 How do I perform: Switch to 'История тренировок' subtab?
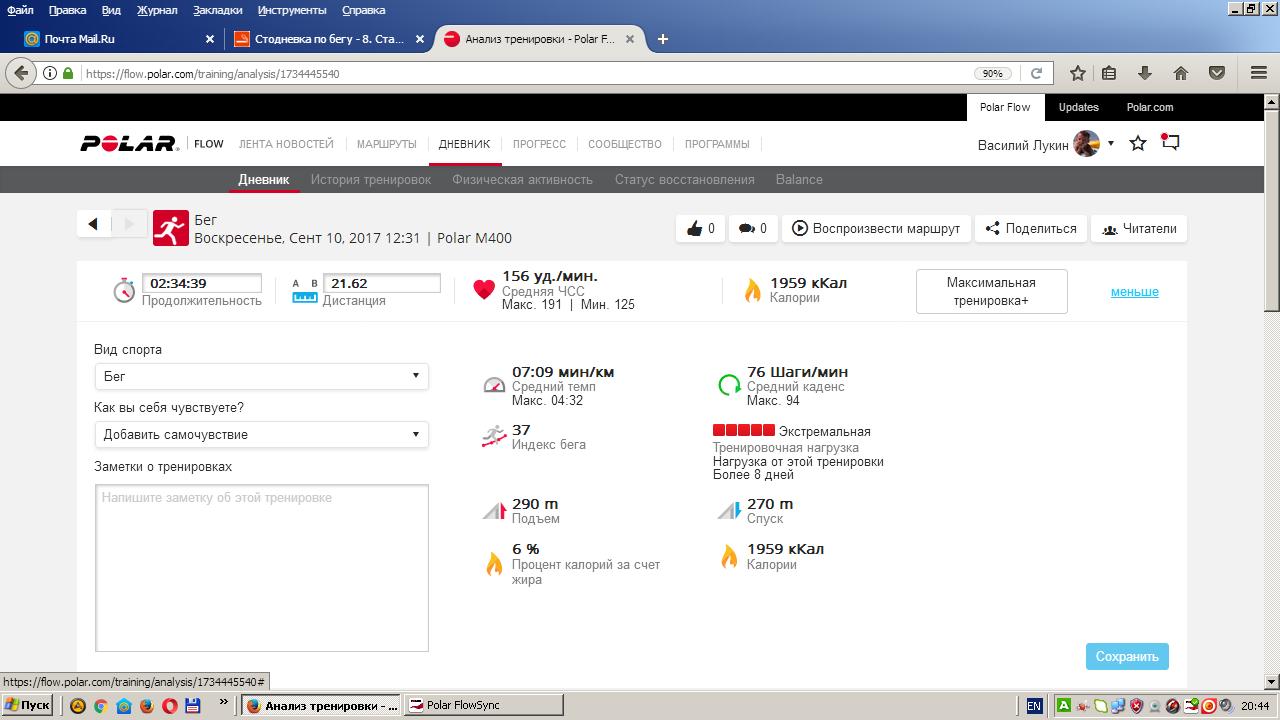pyautogui.click(x=370, y=180)
